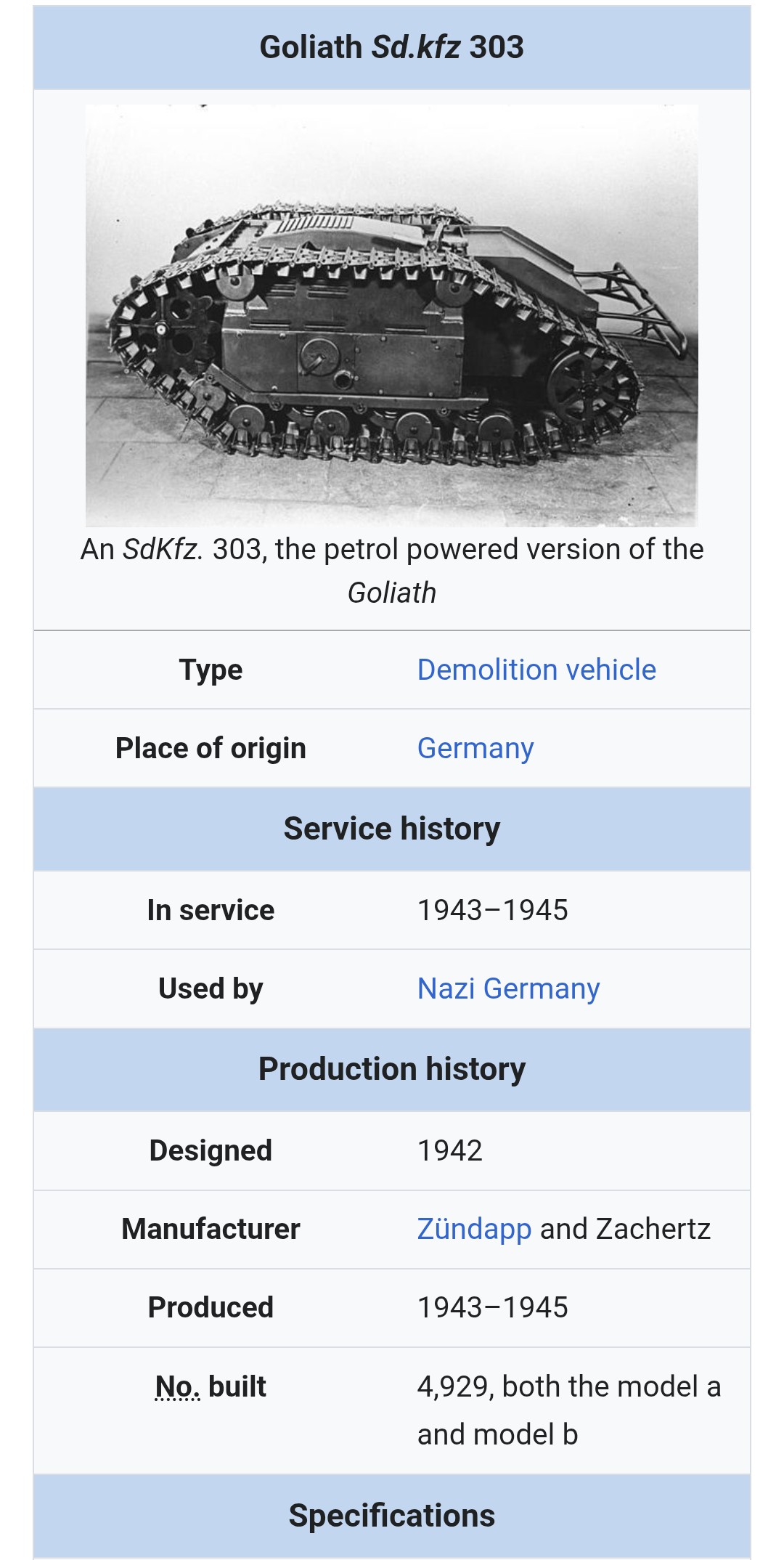
Task: Select the Service history section header
Action: coord(392,829)
